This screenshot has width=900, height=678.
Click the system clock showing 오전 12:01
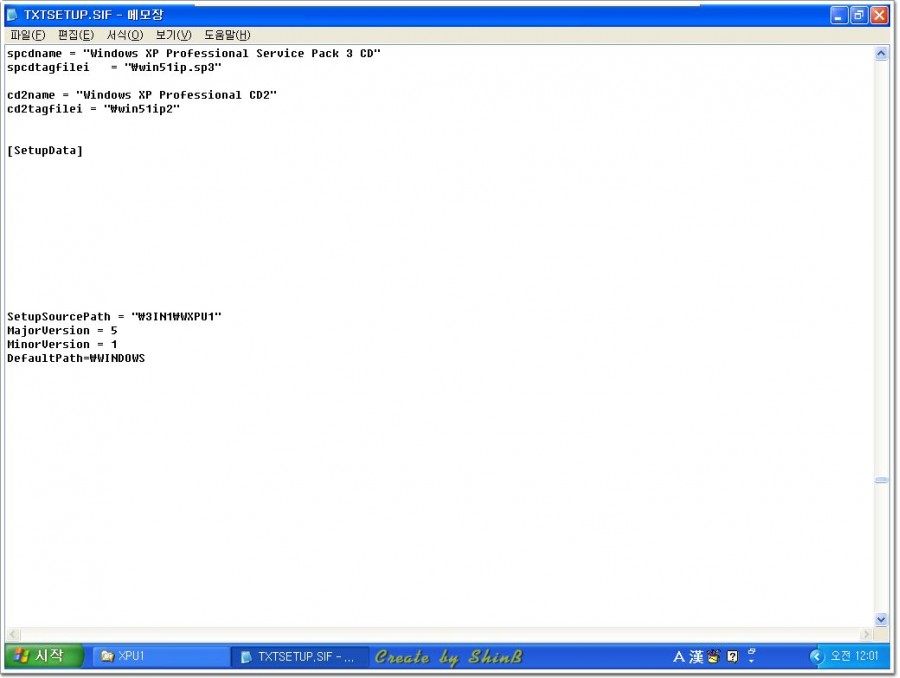tap(854, 656)
